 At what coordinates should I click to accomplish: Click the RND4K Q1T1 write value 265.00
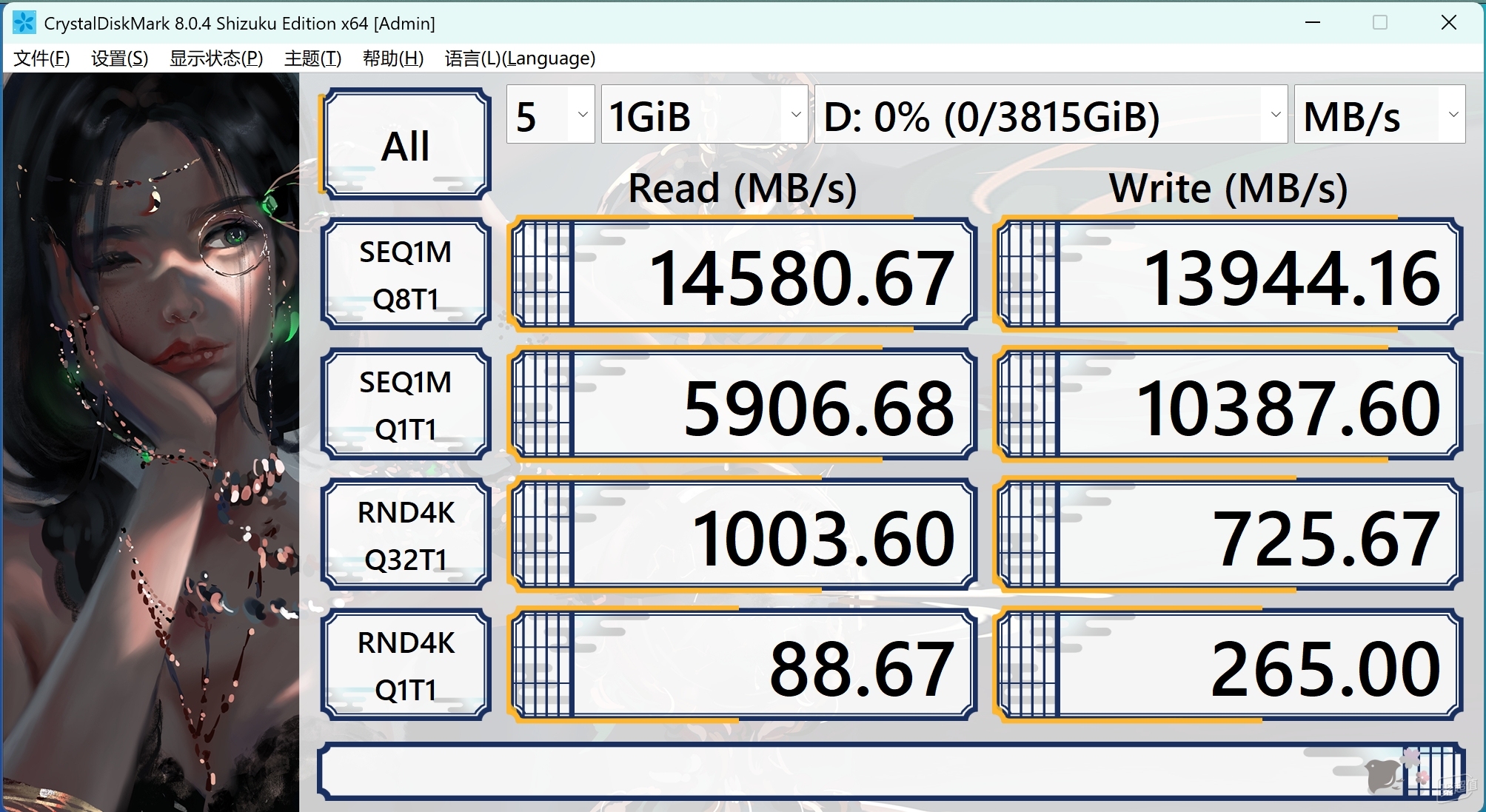1229,665
